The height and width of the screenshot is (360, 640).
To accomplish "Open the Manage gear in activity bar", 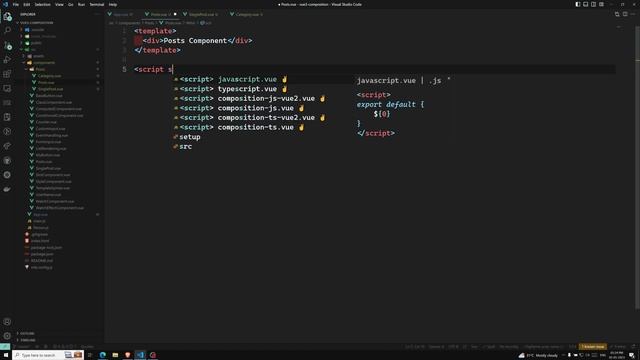I will 7,336.
